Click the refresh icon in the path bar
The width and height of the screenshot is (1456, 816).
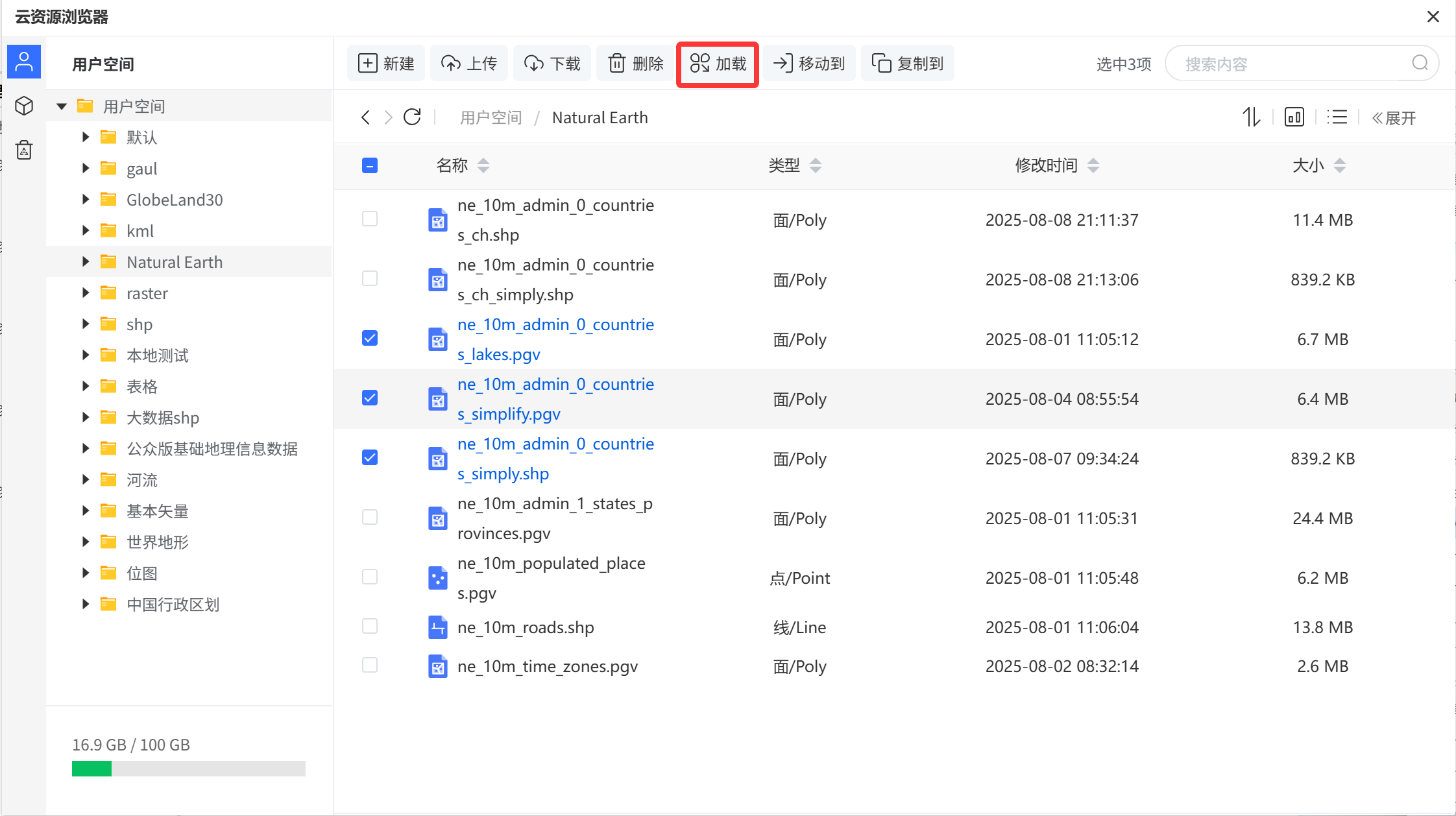pyautogui.click(x=412, y=117)
